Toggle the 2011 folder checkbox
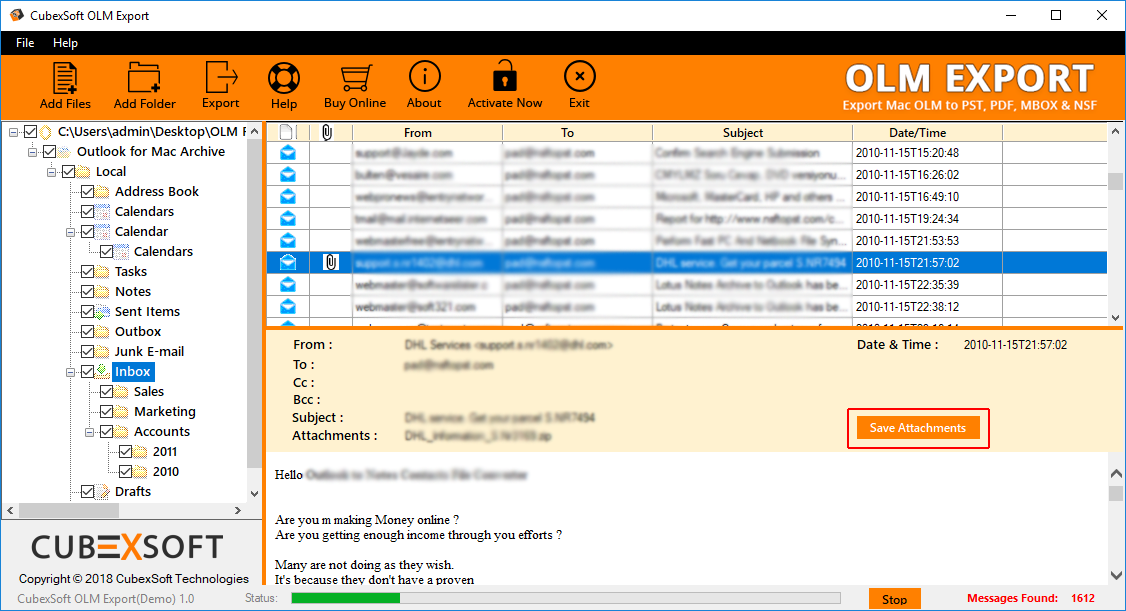 [126, 452]
